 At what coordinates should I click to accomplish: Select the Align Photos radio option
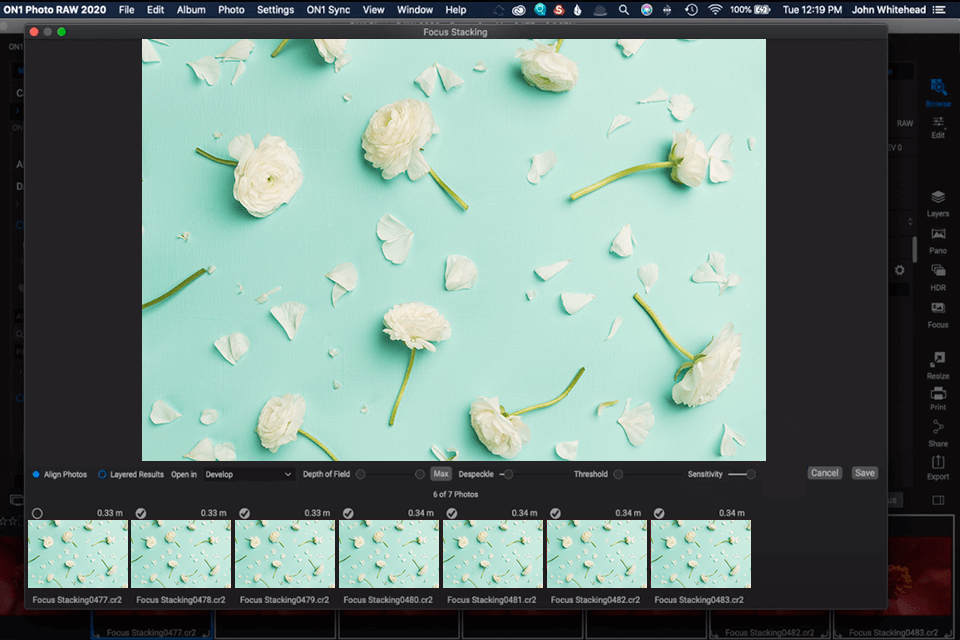(x=37, y=474)
